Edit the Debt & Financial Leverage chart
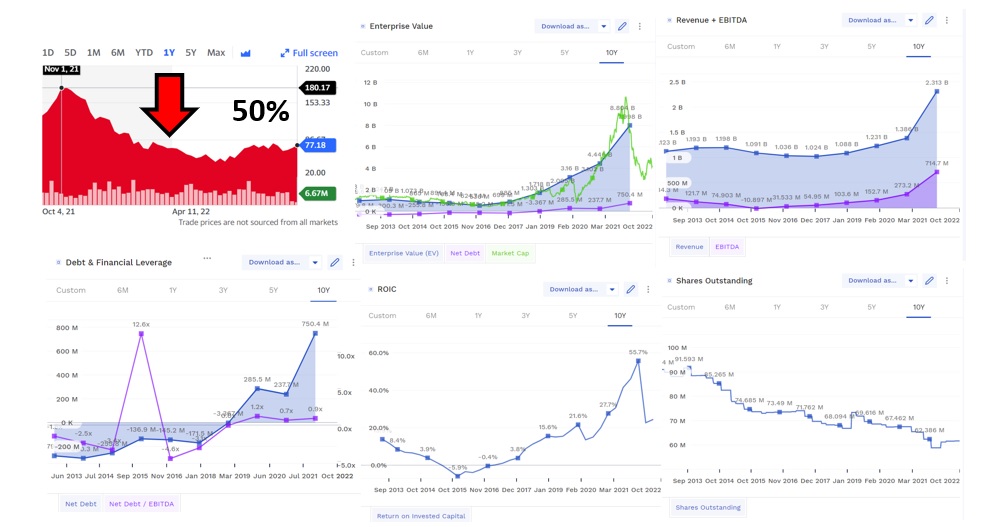The width and height of the screenshot is (982, 527). [334, 262]
